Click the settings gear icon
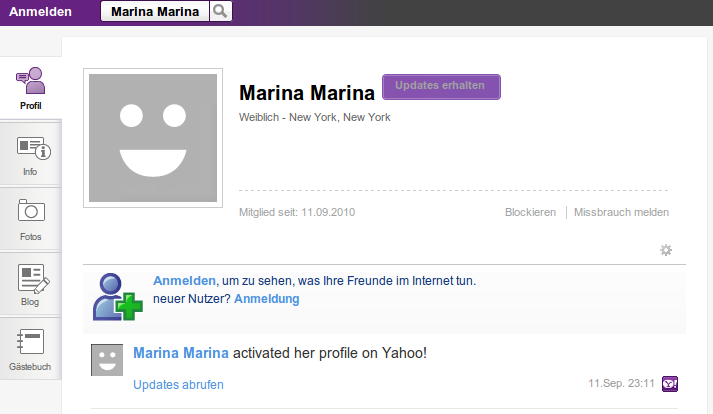 [x=666, y=250]
